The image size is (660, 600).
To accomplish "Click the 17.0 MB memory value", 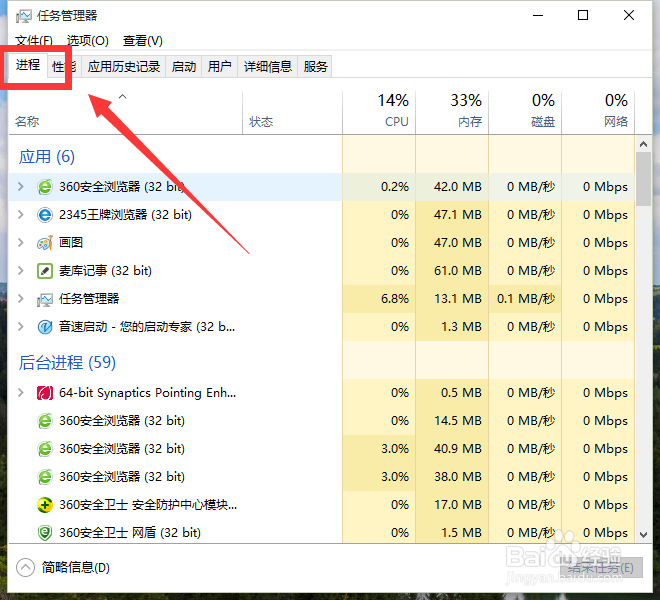I will pos(458,505).
